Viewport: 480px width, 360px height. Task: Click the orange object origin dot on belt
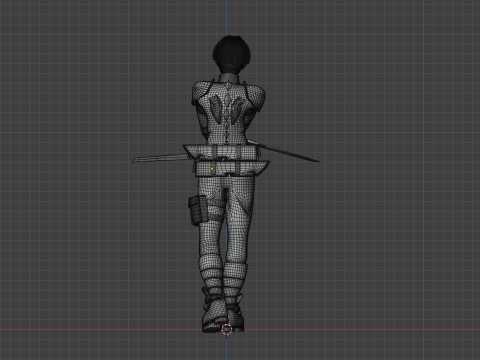click(x=212, y=169)
